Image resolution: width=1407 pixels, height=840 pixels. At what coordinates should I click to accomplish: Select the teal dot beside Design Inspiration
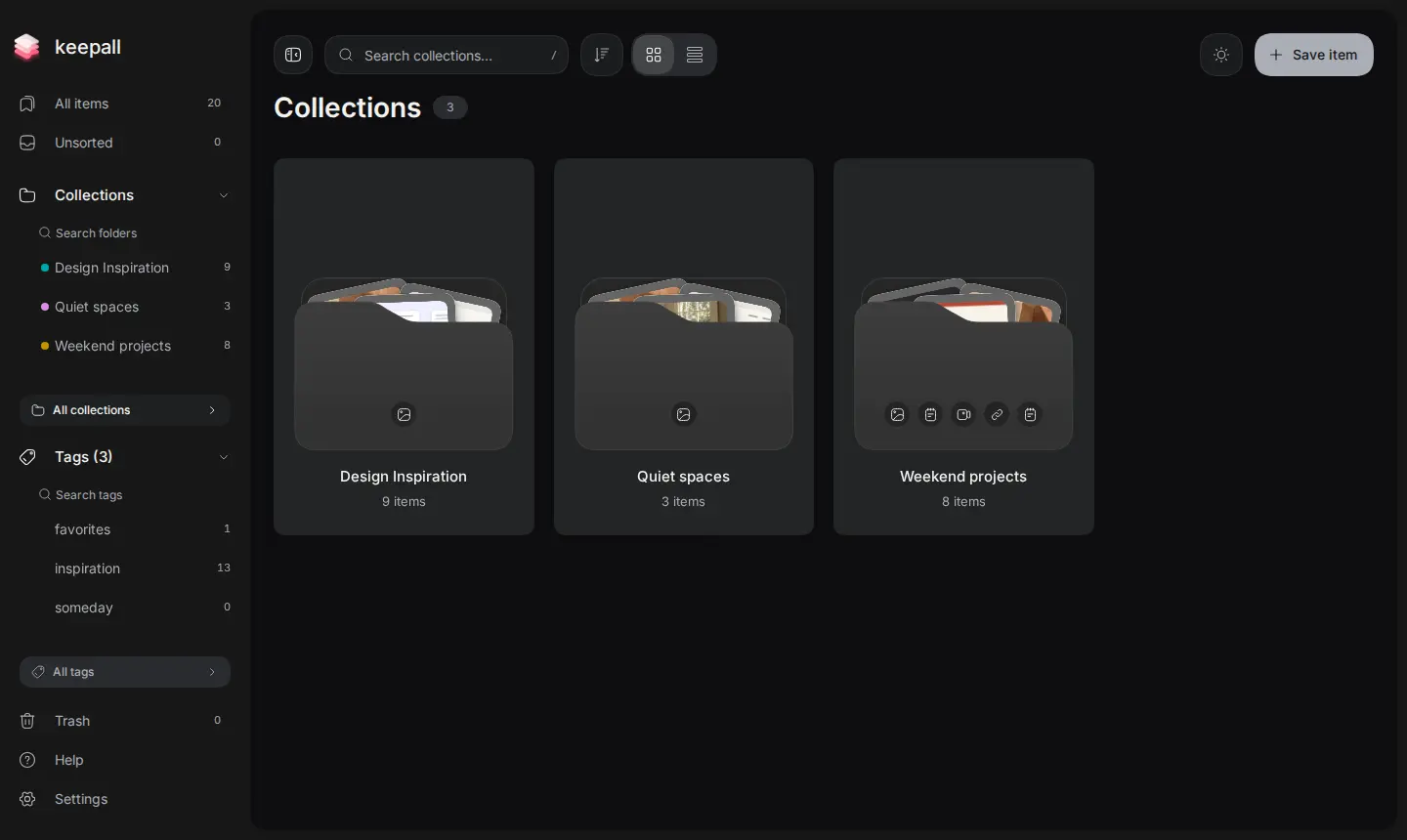tap(45, 268)
